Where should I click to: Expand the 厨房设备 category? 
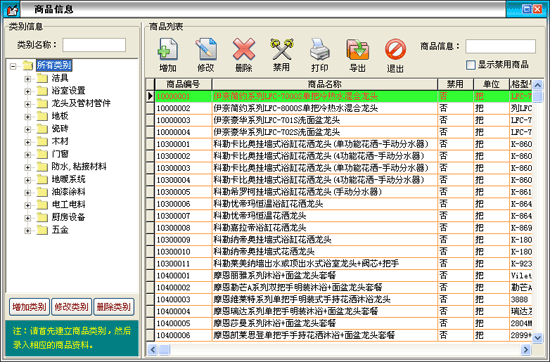(x=28, y=218)
